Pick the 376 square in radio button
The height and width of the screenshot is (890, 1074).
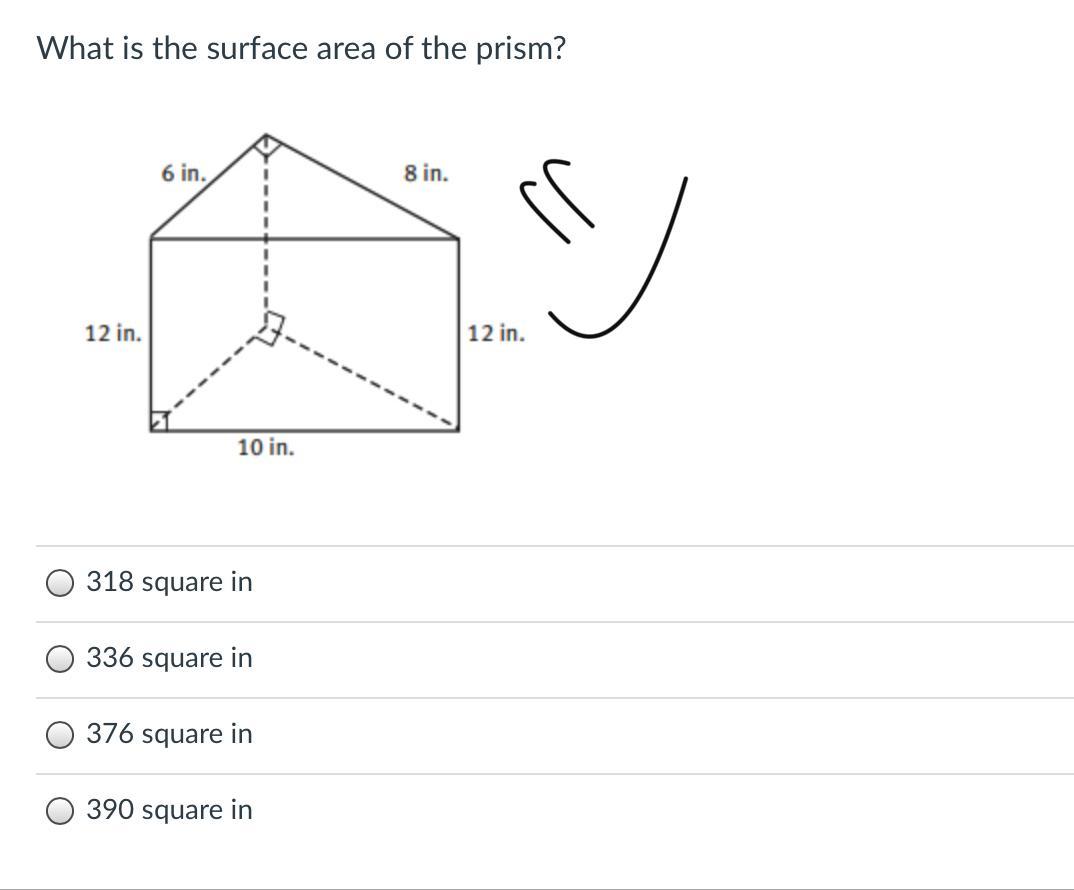(x=60, y=735)
